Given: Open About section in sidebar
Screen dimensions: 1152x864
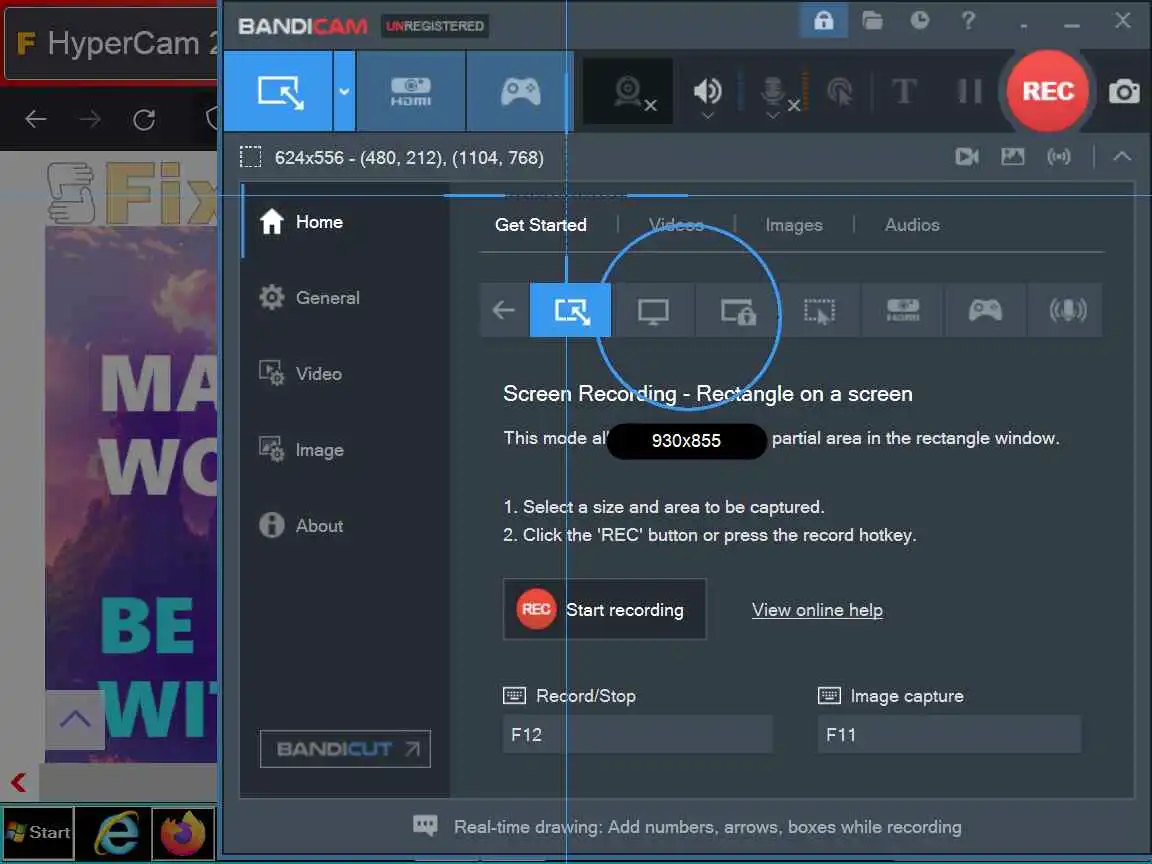Looking at the screenshot, I should [x=345, y=525].
